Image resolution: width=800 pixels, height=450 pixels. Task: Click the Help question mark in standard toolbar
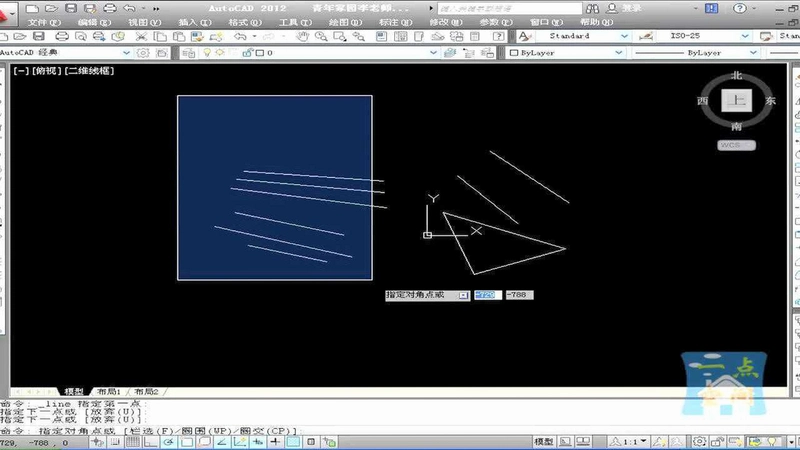point(499,36)
